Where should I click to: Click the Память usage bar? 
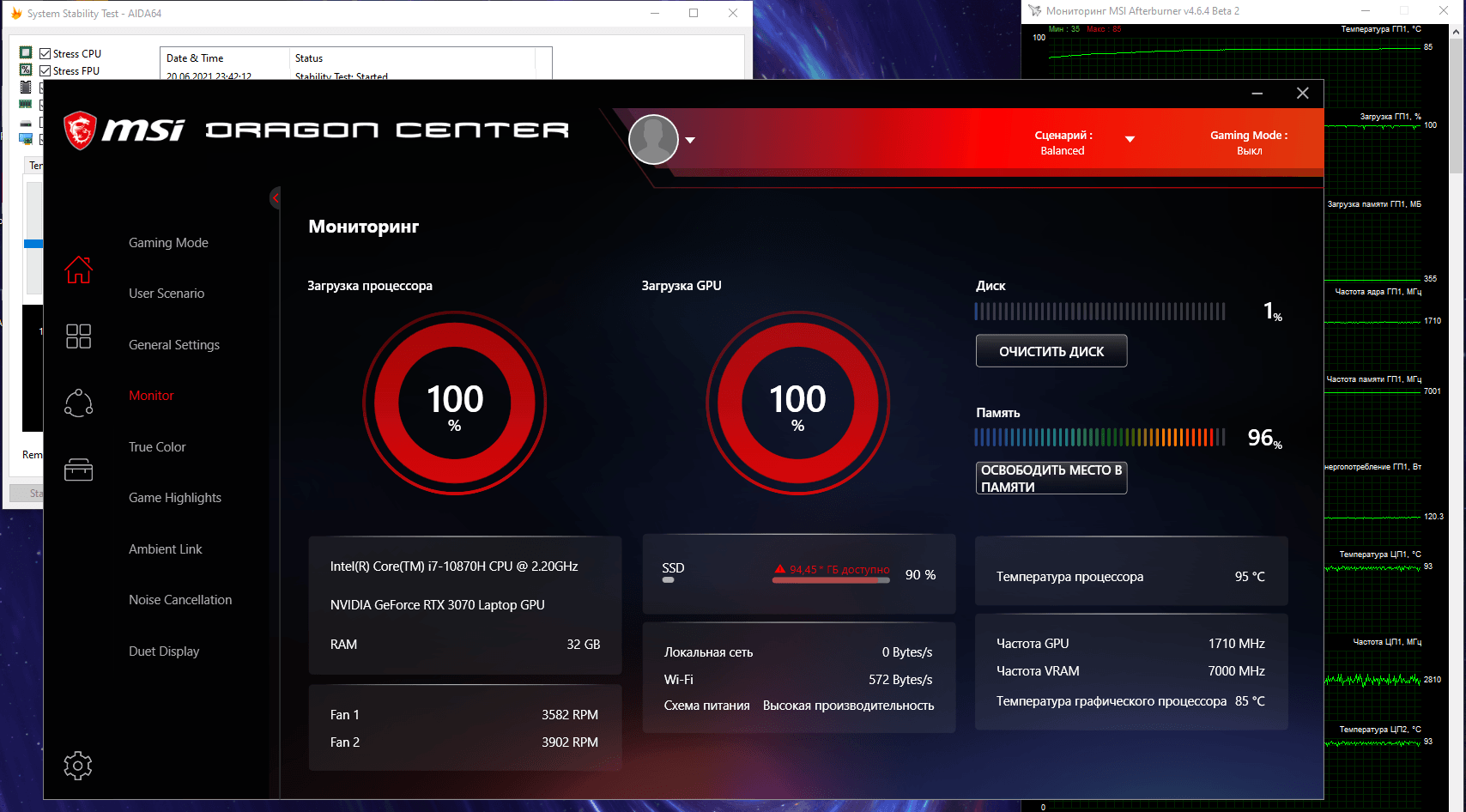pyautogui.click(x=1100, y=438)
